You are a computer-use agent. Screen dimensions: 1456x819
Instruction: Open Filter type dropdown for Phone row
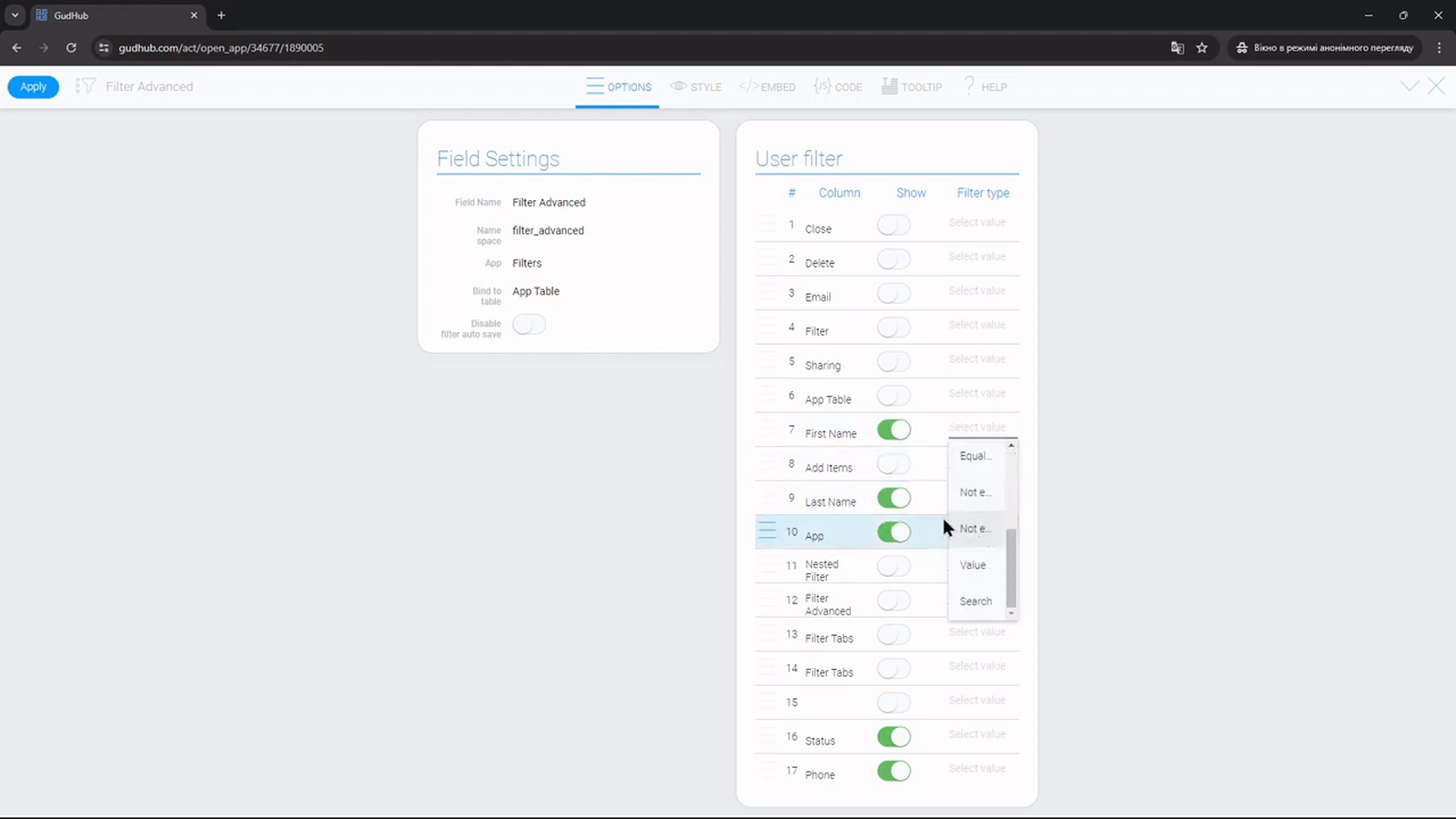point(982,768)
